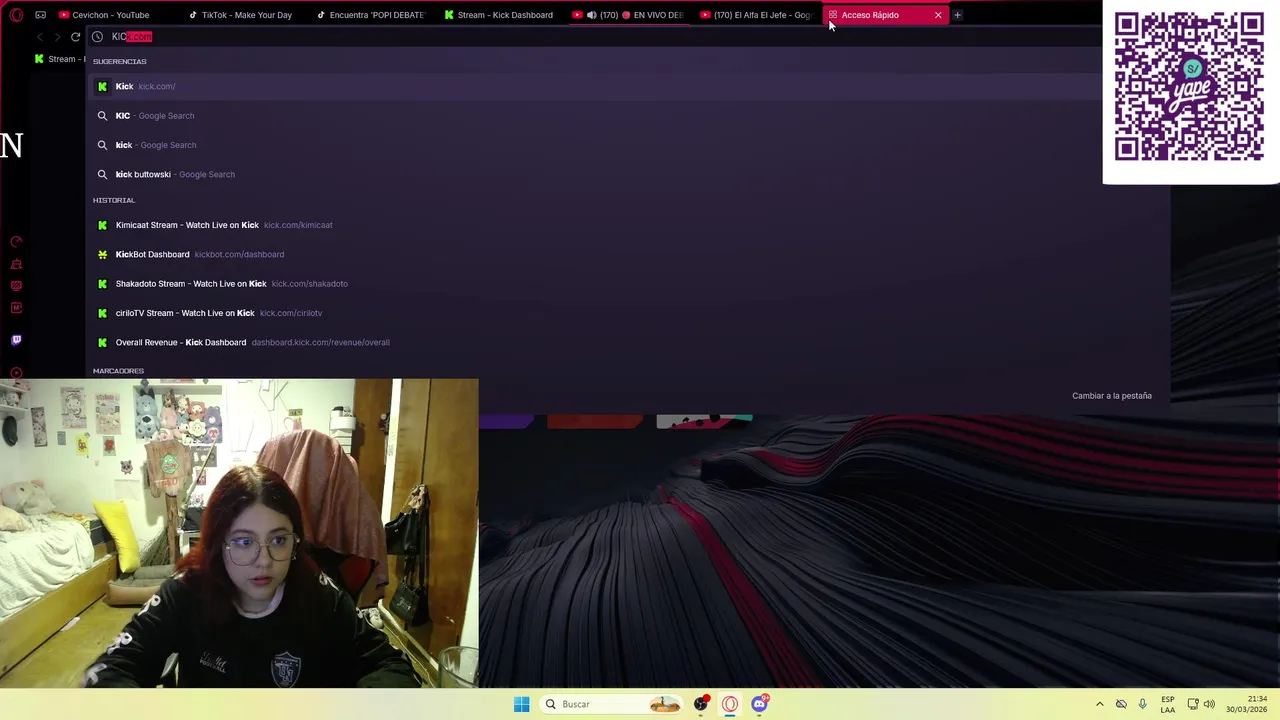Click the MARCADORES section label
The width and height of the screenshot is (1280, 720).
pos(118,371)
